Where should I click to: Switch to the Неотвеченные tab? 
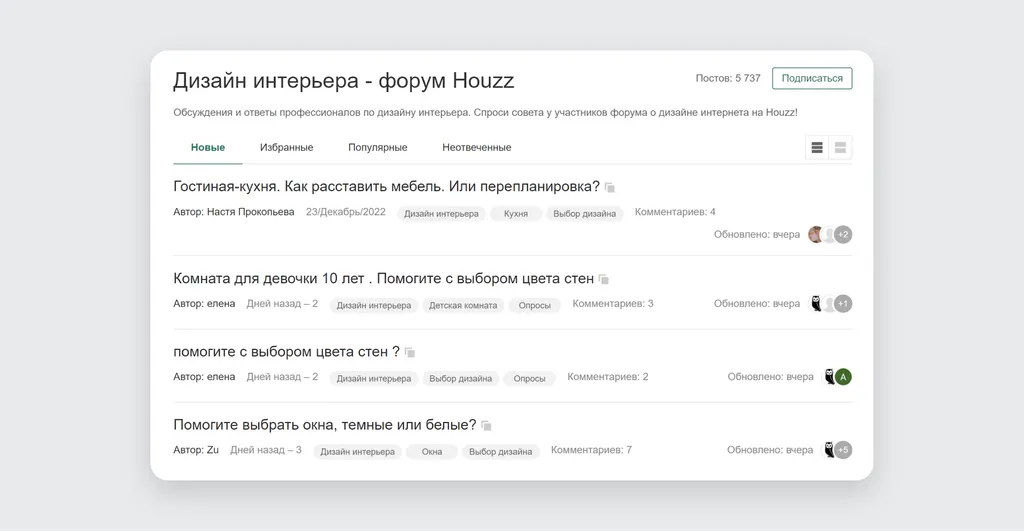pyautogui.click(x=477, y=148)
